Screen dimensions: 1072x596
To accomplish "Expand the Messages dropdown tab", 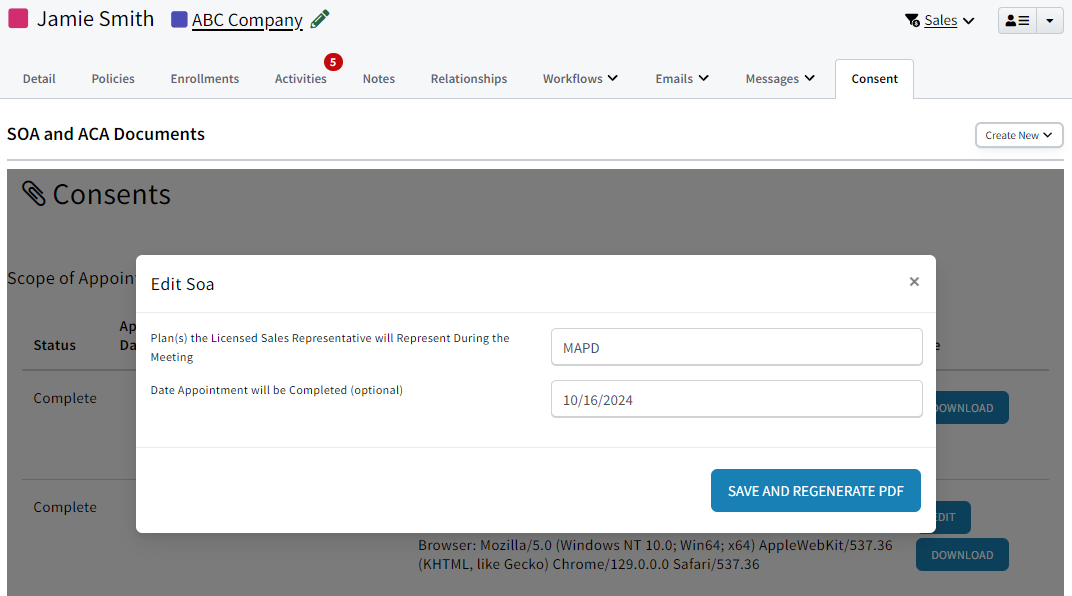I will (x=780, y=79).
